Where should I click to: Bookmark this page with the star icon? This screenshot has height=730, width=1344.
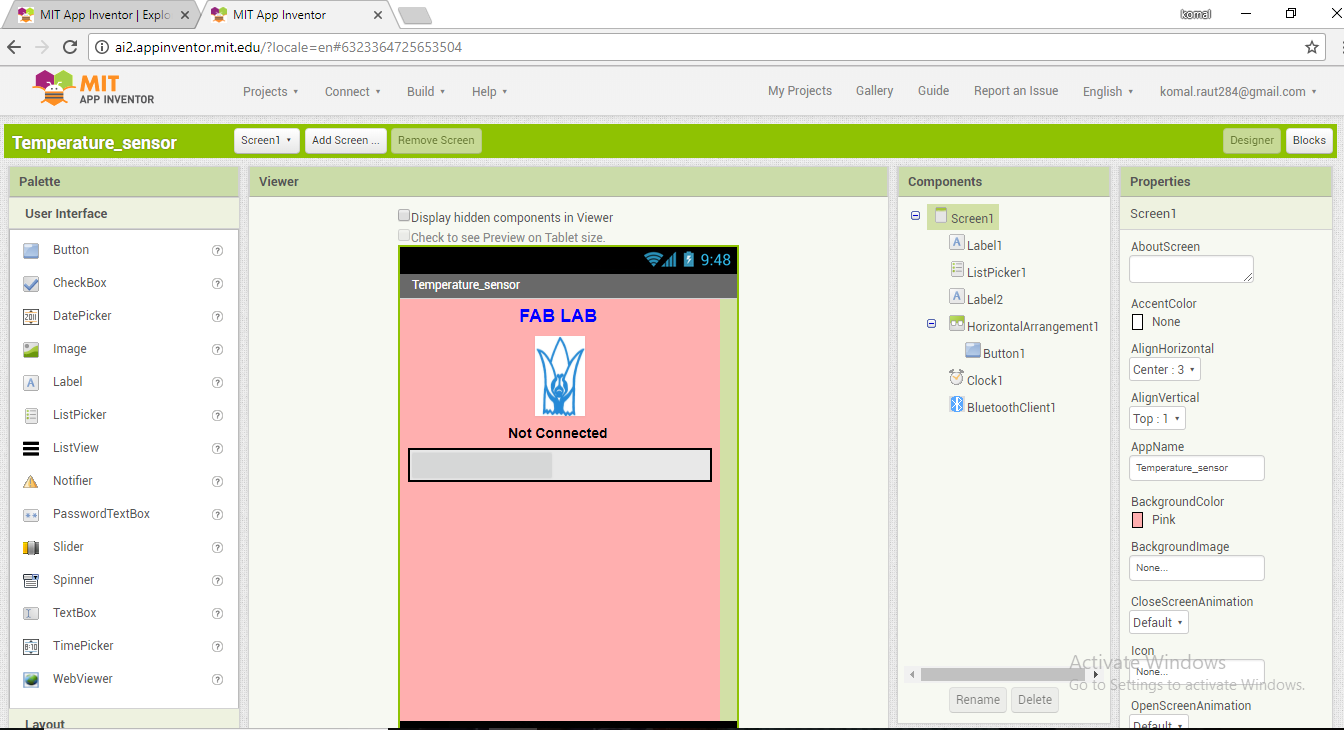pos(1312,47)
